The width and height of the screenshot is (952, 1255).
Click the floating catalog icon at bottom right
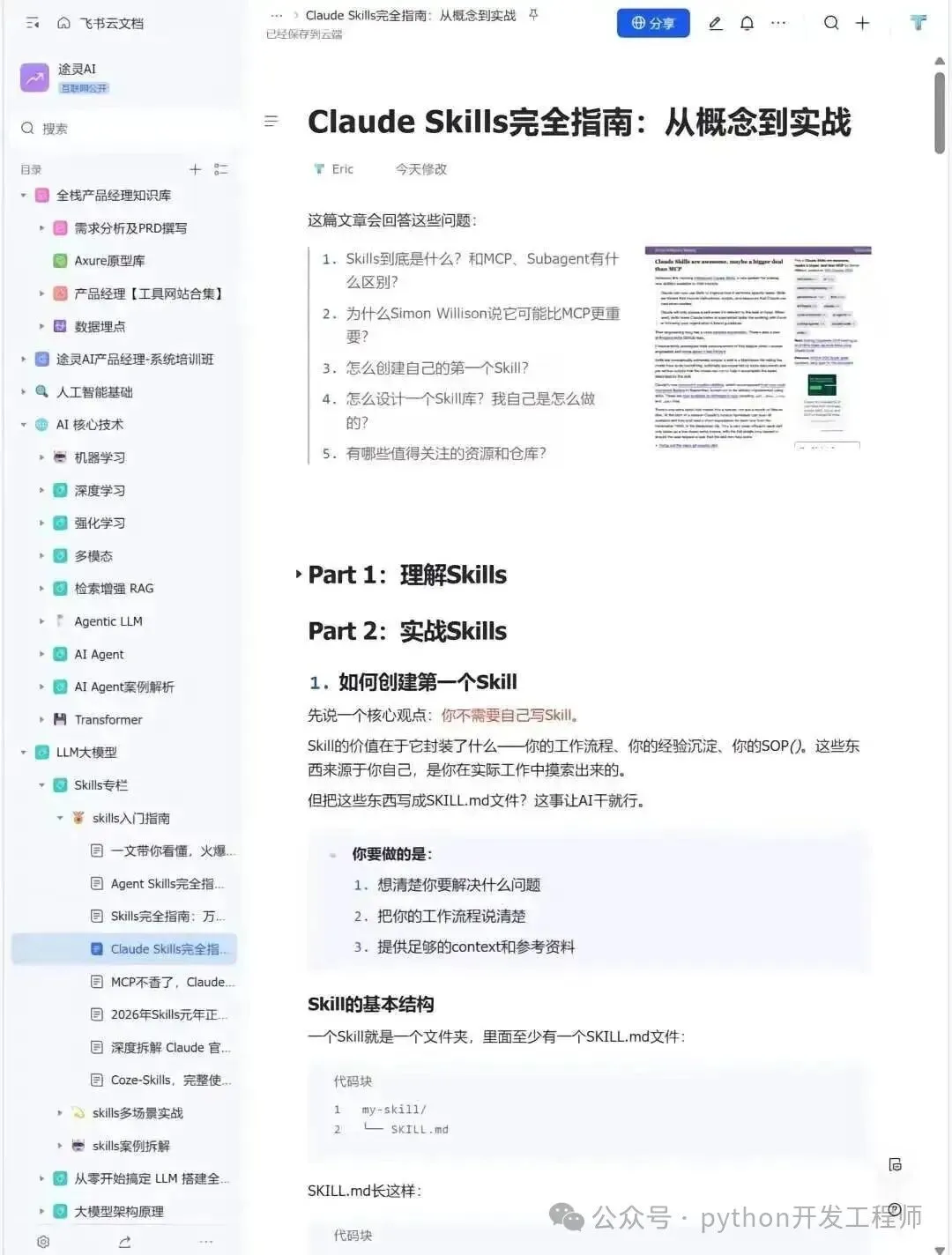896,1165
